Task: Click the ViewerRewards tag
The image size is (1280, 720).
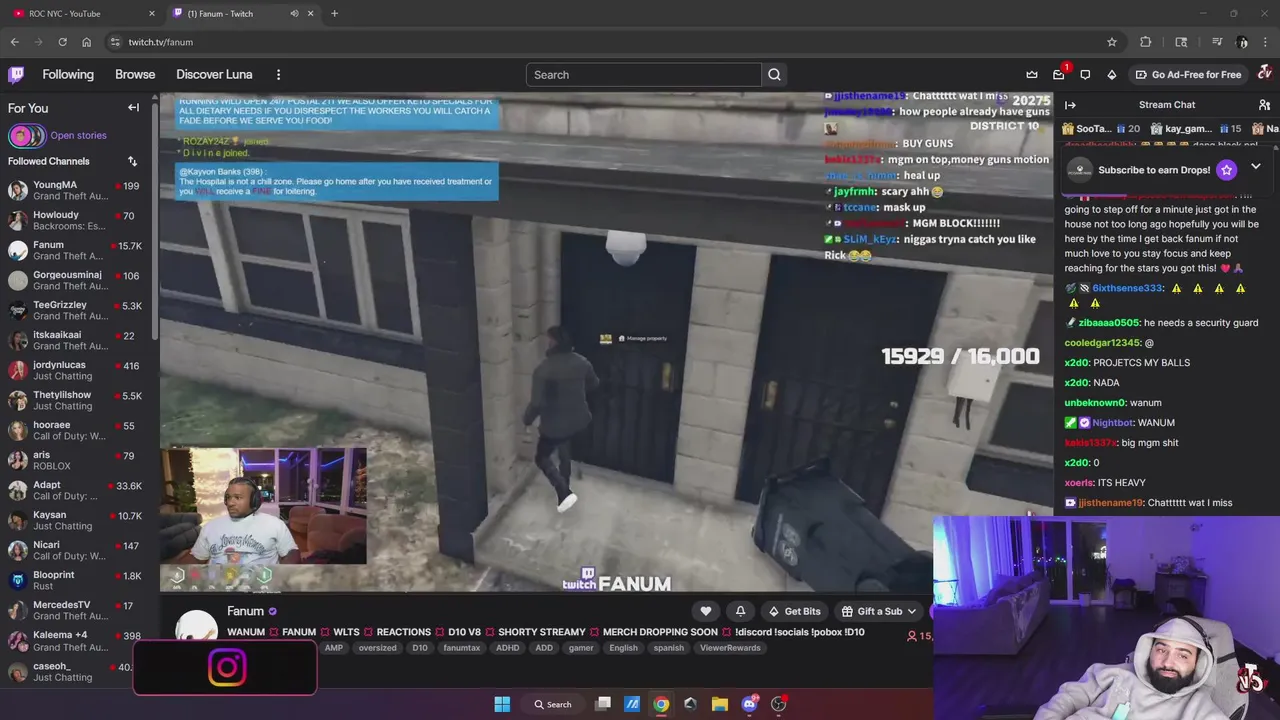Action: click(730, 648)
